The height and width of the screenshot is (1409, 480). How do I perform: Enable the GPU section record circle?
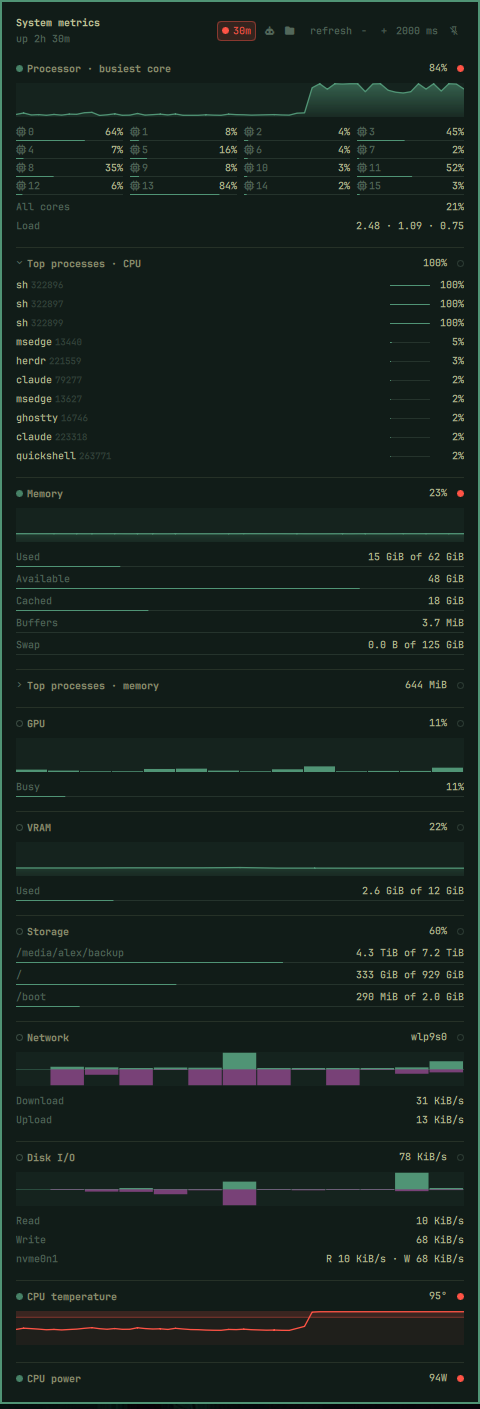(460, 724)
